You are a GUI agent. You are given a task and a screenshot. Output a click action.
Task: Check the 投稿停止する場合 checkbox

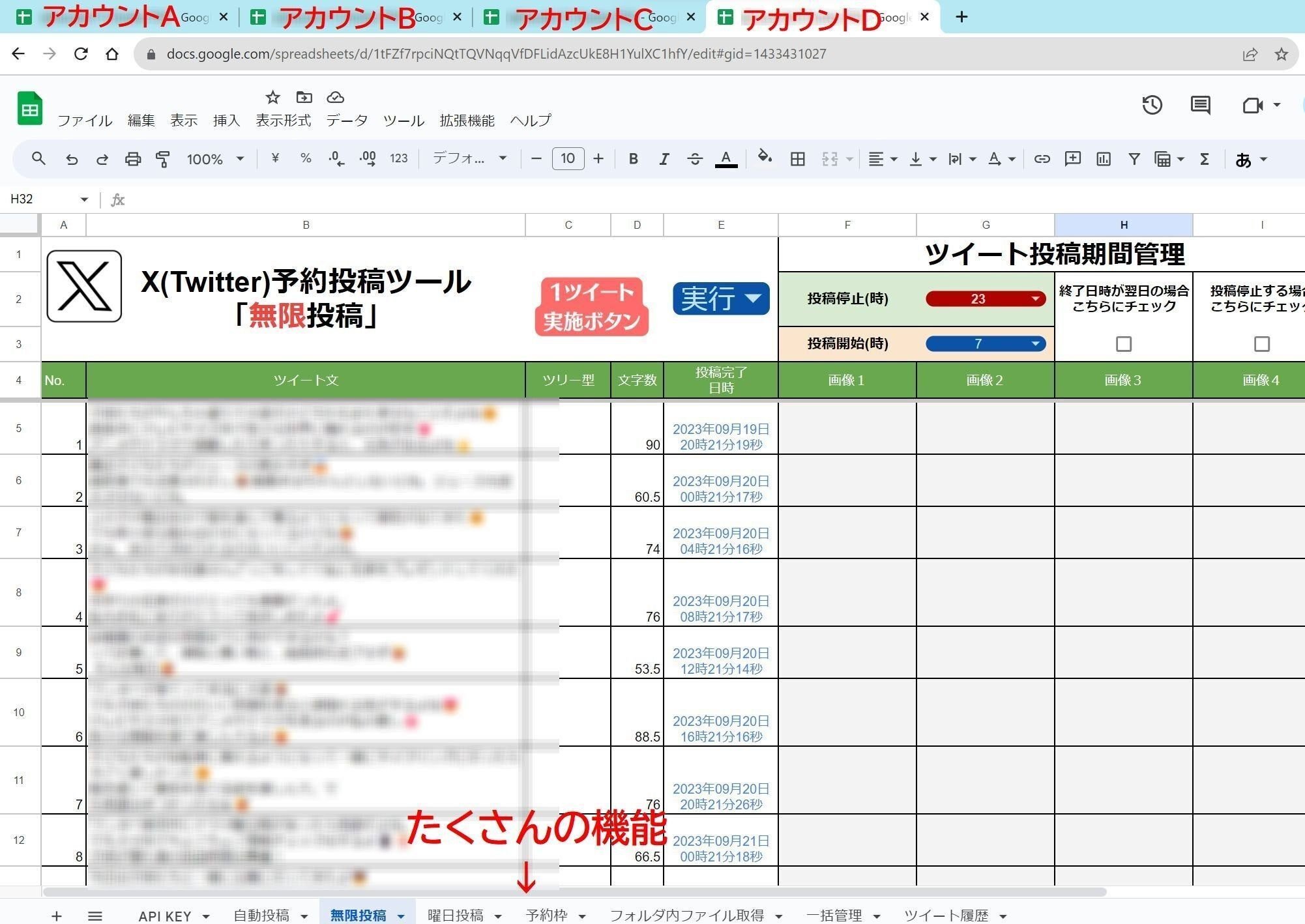(x=1262, y=343)
